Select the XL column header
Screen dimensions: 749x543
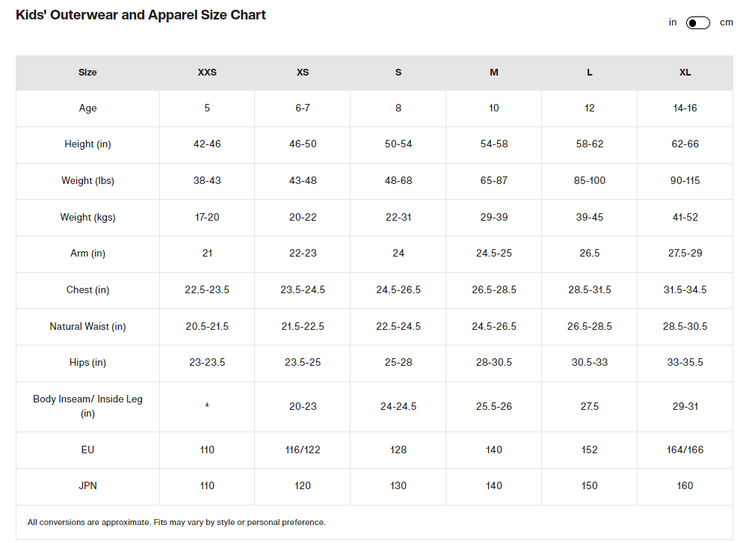685,72
